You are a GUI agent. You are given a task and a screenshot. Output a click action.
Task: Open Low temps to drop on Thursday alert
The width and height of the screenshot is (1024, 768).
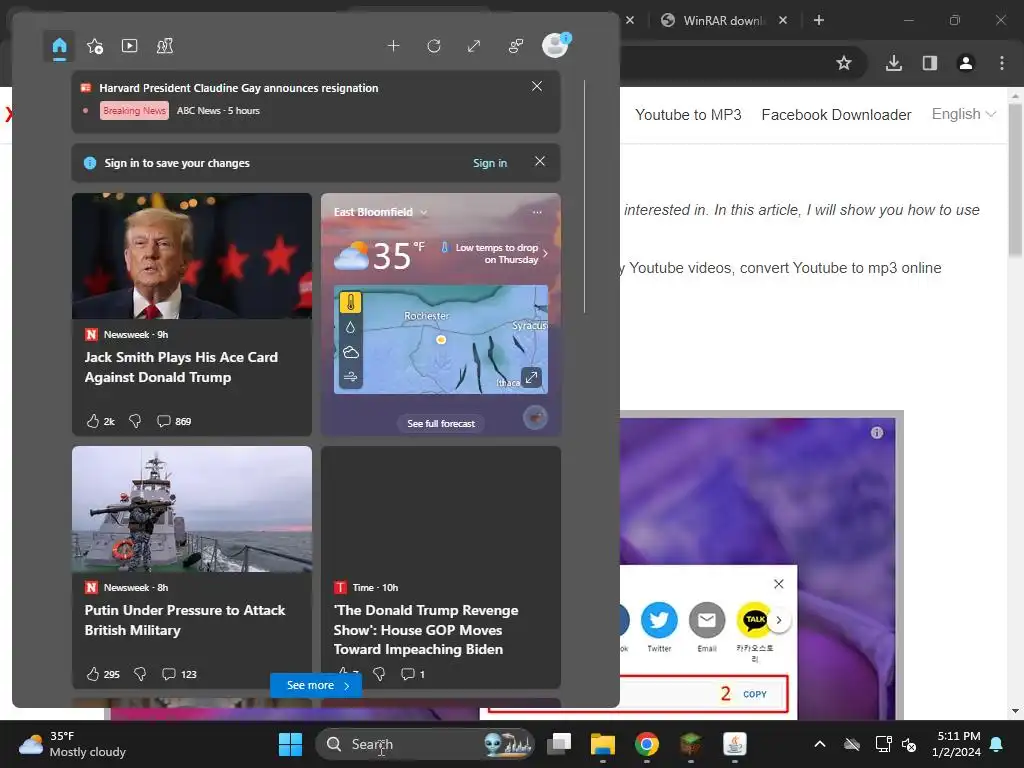click(x=496, y=253)
